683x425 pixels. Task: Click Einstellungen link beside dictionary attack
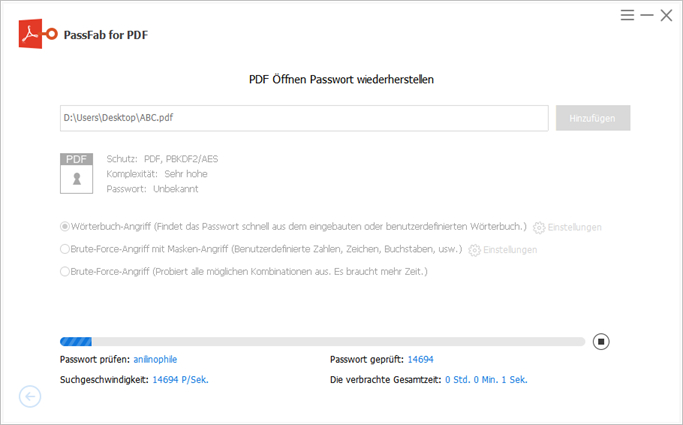575,228
